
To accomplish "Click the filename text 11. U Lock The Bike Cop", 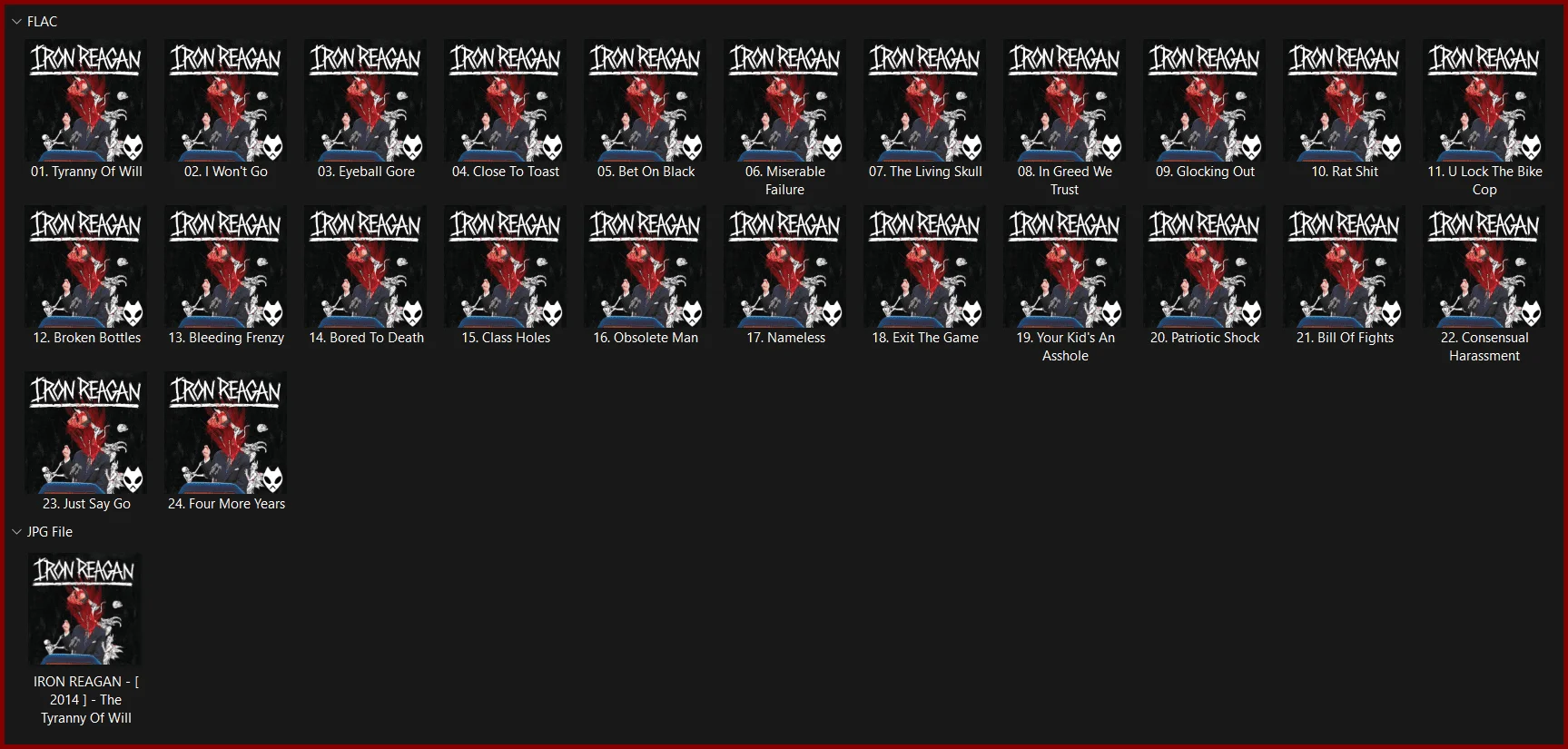I will (1484, 181).
